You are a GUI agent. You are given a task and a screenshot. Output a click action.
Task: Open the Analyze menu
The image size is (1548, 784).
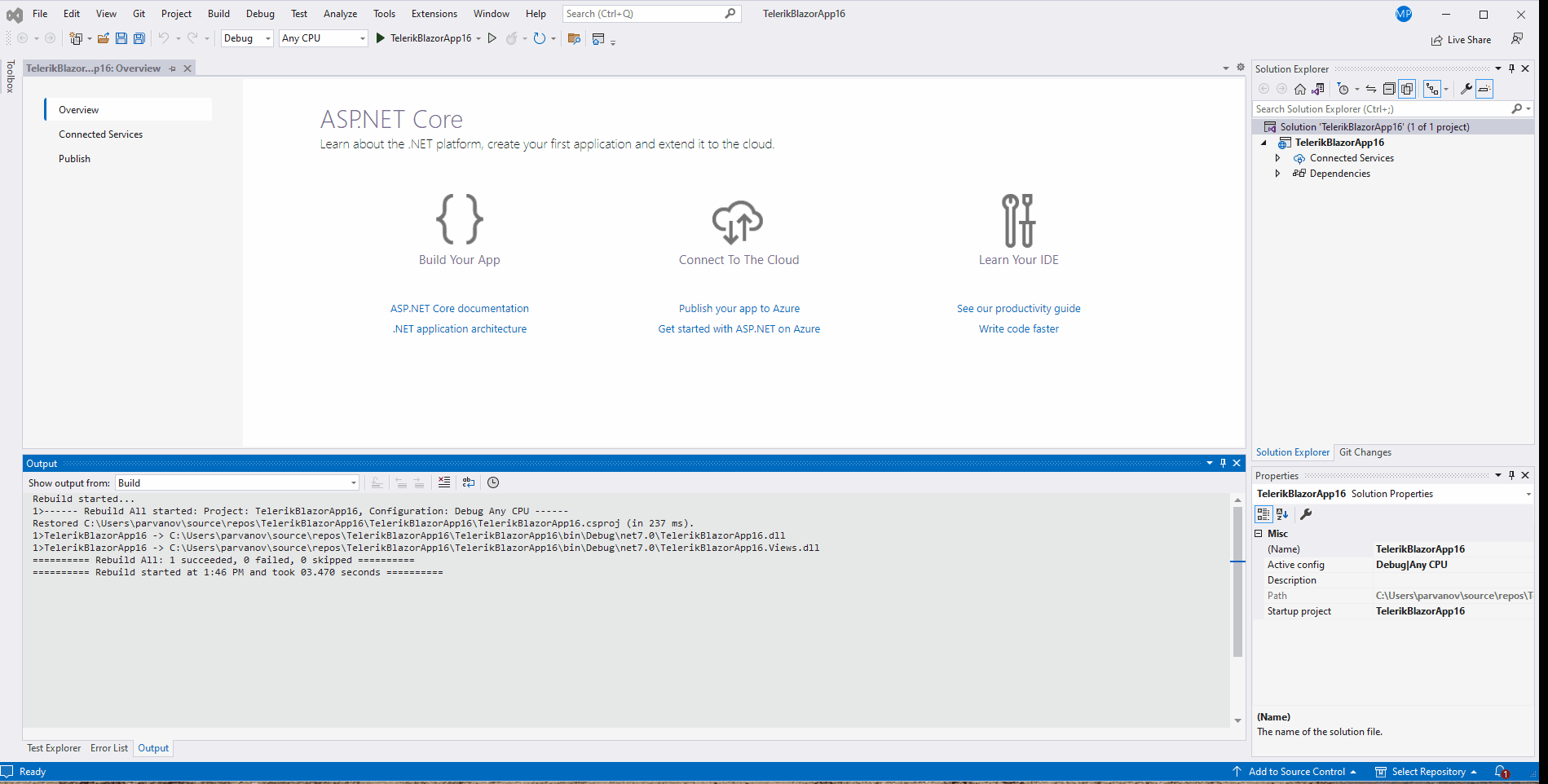pos(340,14)
